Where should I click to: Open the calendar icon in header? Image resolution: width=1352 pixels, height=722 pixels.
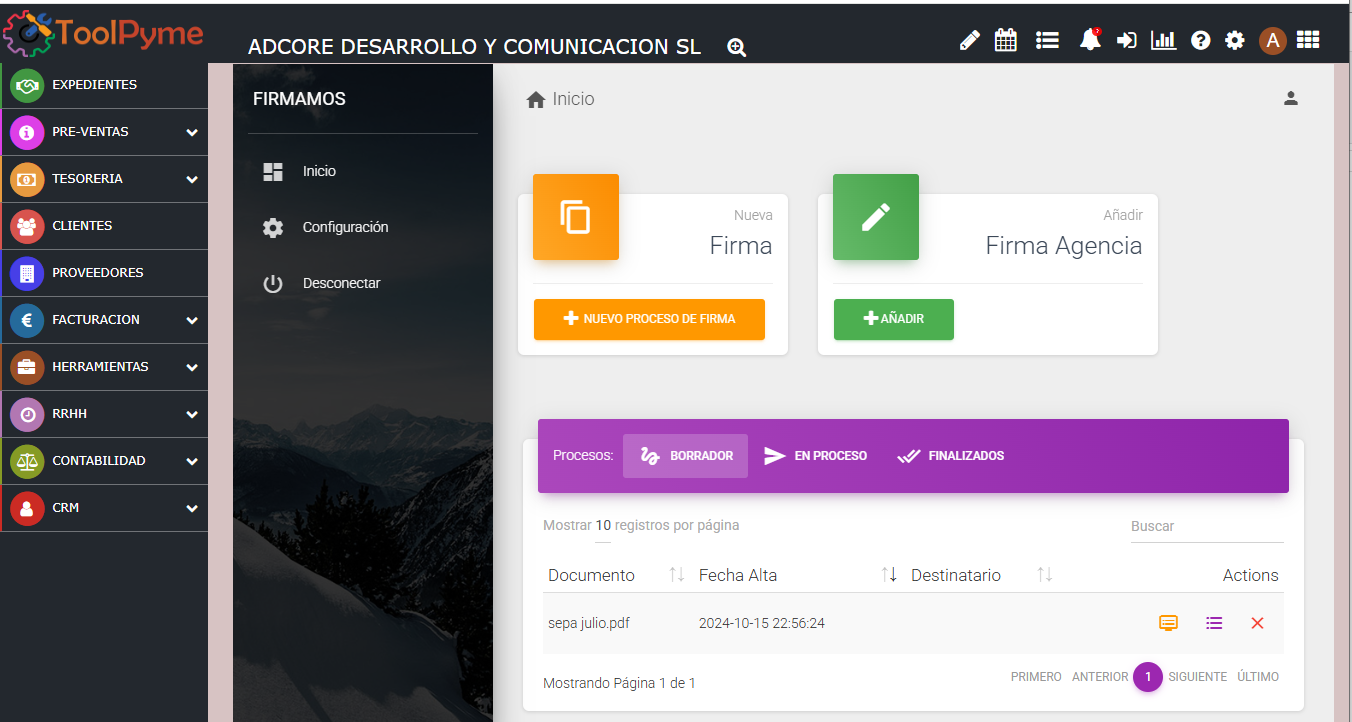coord(1006,40)
